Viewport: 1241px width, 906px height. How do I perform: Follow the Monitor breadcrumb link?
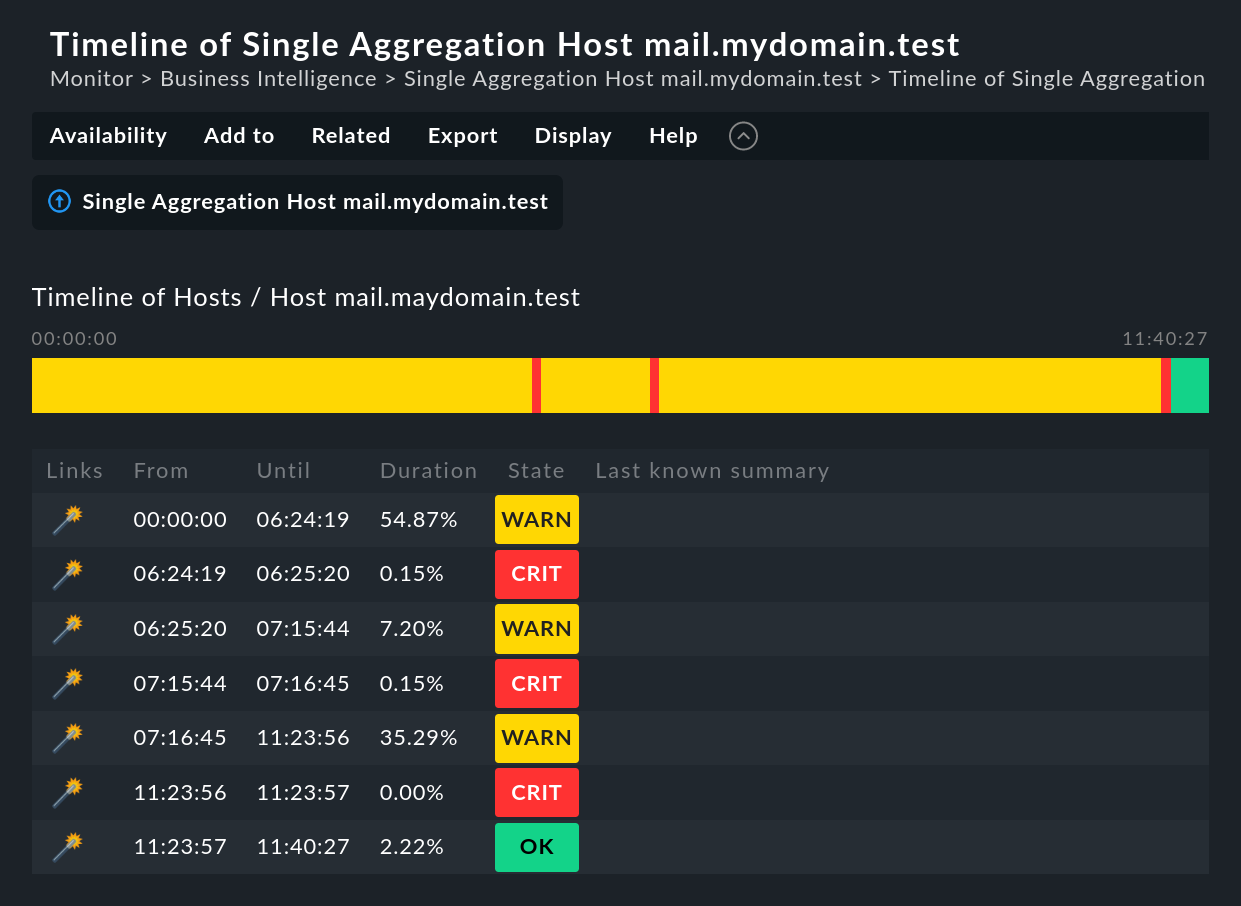[x=91, y=78]
